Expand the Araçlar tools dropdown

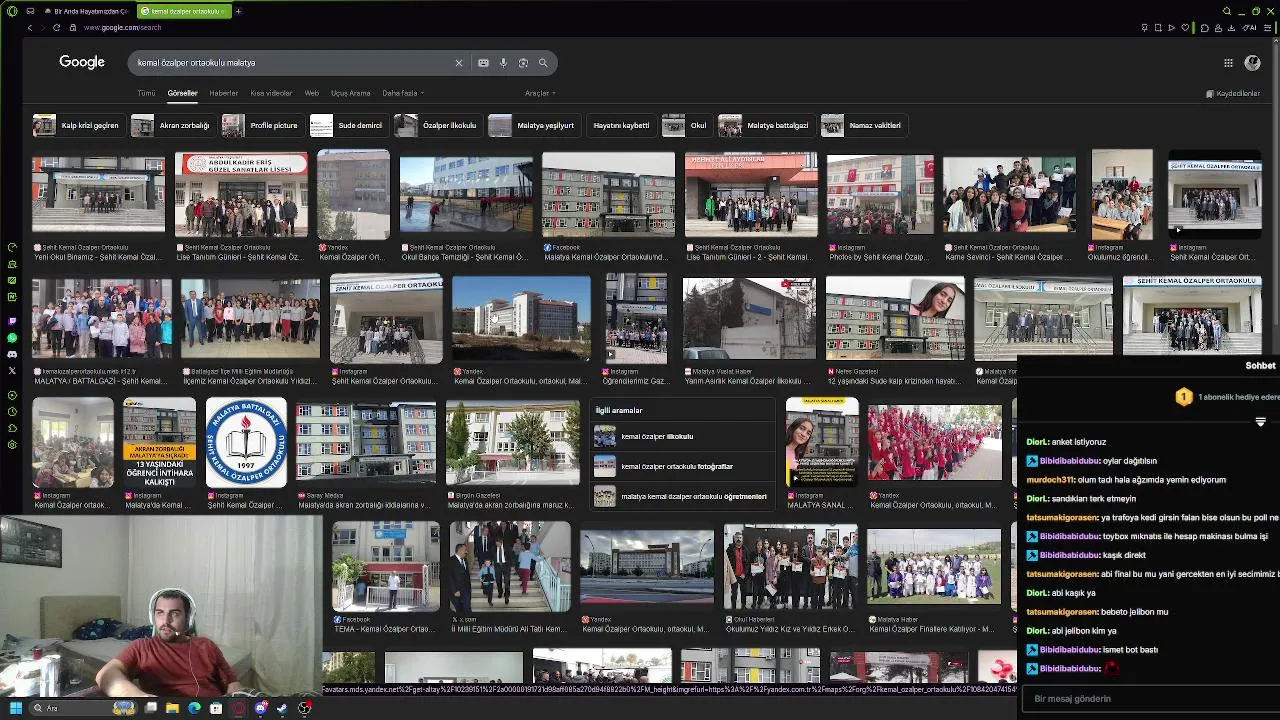tap(540, 93)
